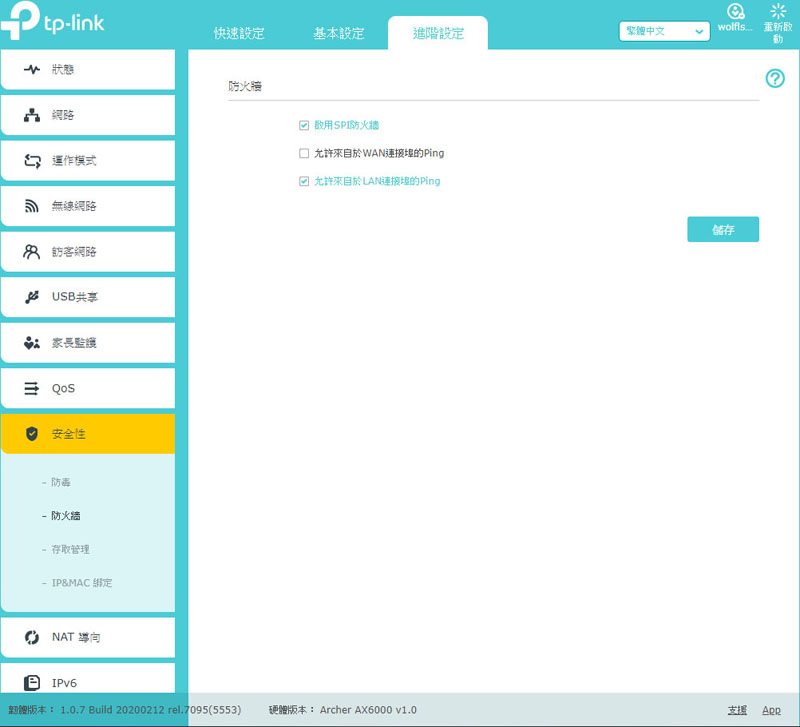
Task: Open the 防毒 antivirus submenu item
Action: (x=61, y=482)
